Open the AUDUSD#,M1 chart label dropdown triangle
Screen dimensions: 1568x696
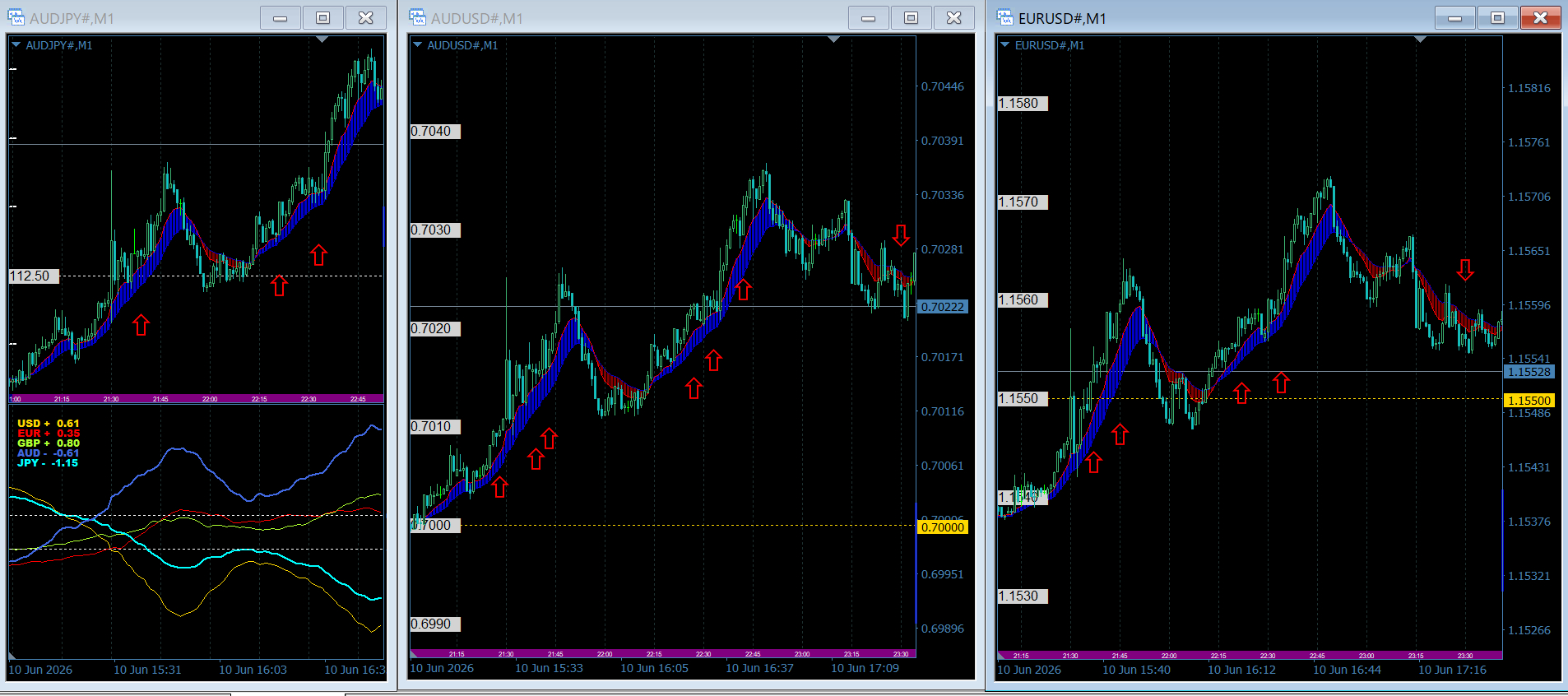pyautogui.click(x=417, y=45)
